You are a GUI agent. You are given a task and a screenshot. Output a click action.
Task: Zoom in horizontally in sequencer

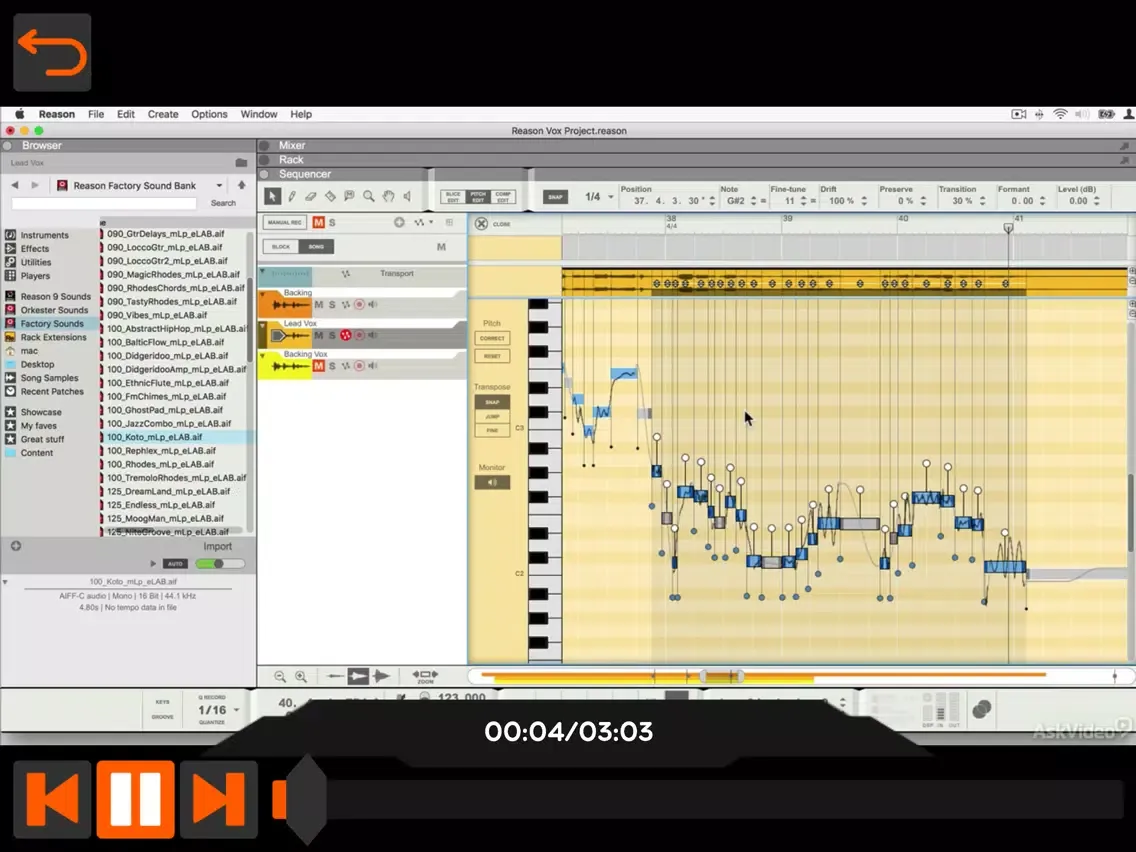(x=301, y=677)
